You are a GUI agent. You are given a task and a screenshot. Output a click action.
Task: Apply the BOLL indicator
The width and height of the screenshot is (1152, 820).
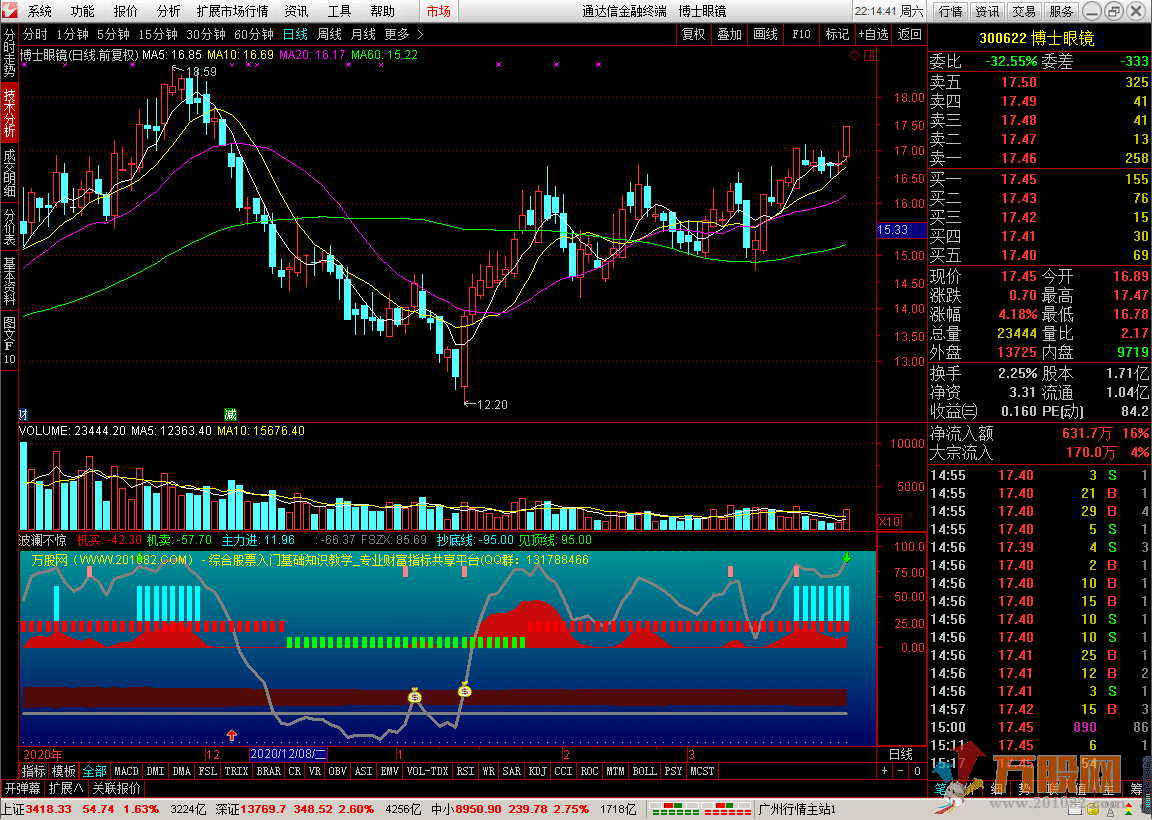[644, 772]
